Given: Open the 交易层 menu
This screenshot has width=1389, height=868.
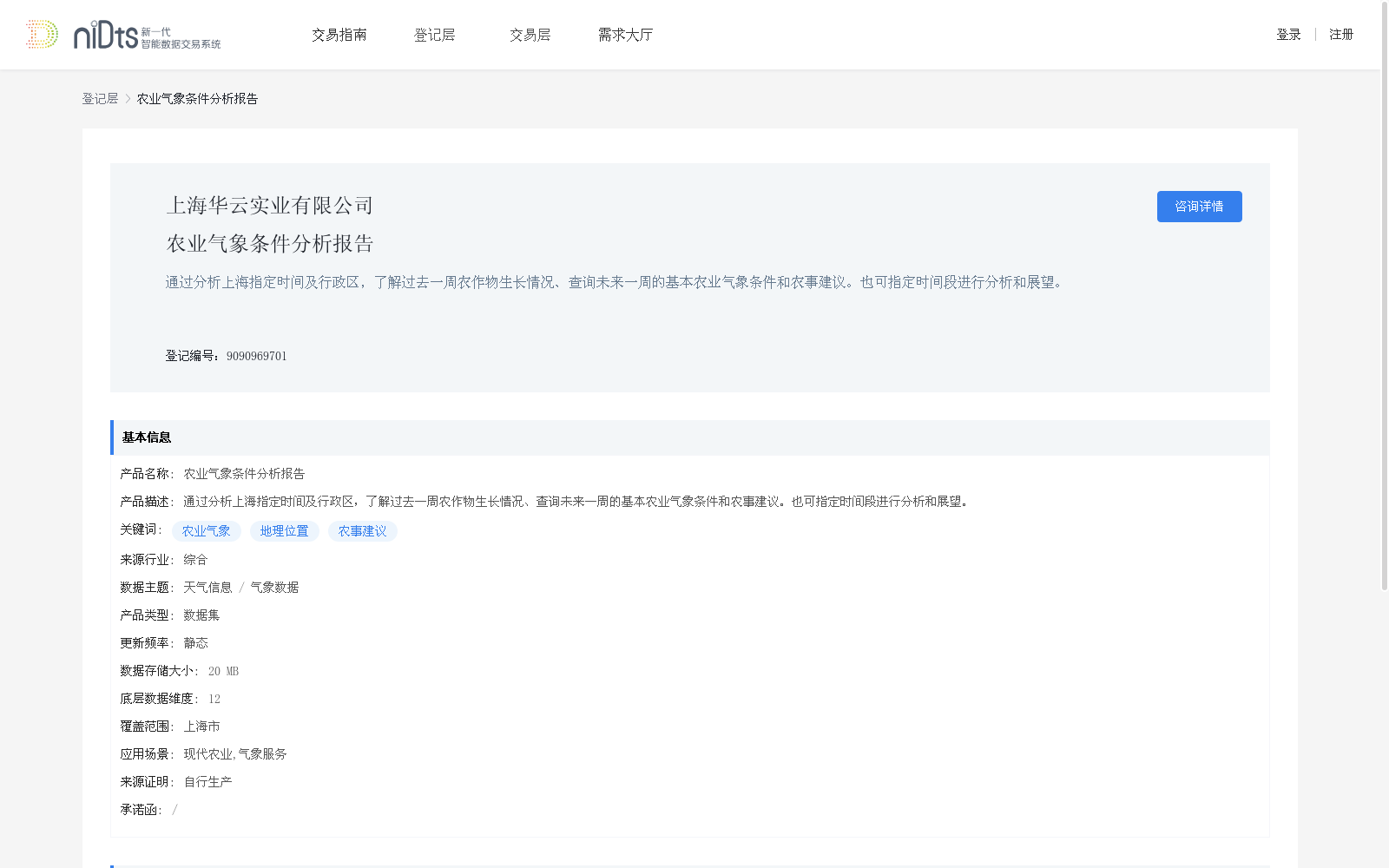Looking at the screenshot, I should pyautogui.click(x=530, y=35).
